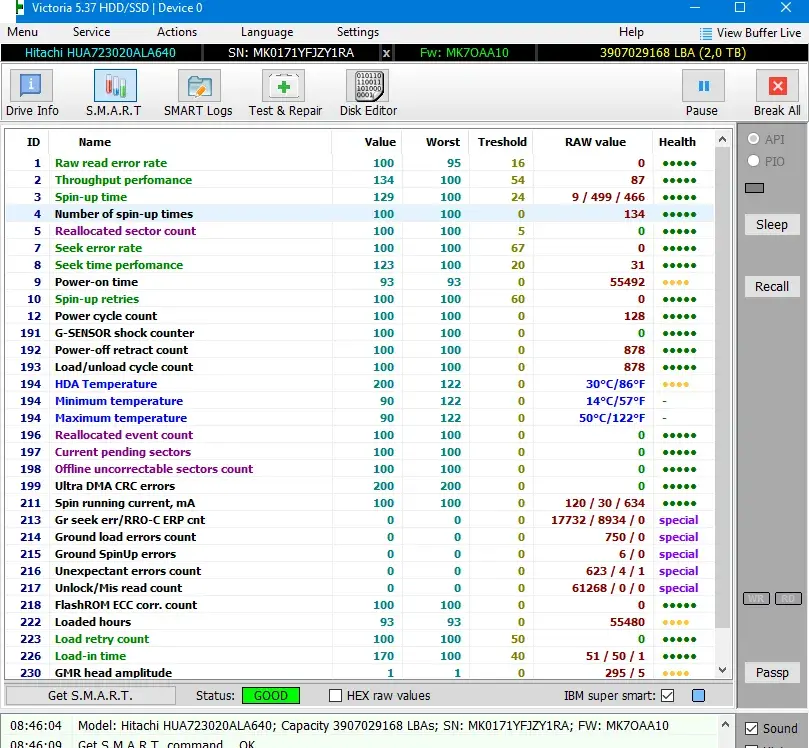Click the red Break All icon

tap(778, 86)
